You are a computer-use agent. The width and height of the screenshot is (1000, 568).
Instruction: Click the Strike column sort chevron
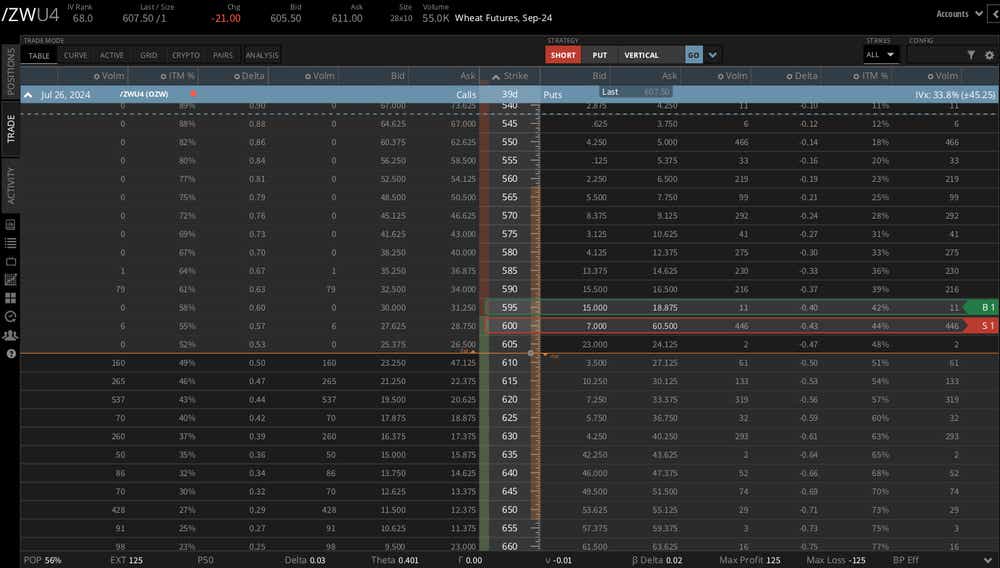[496, 76]
